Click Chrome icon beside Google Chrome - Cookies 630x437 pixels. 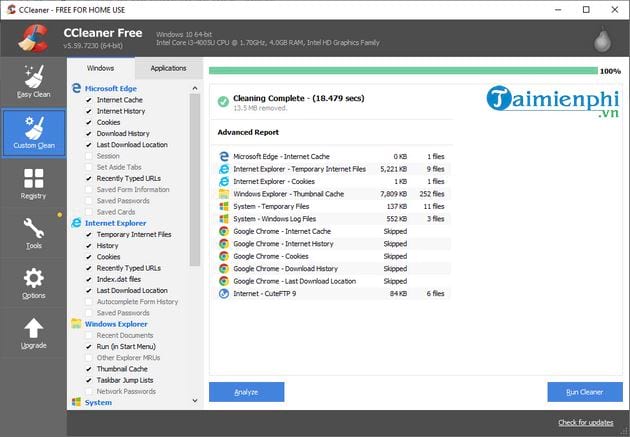pyautogui.click(x=224, y=256)
